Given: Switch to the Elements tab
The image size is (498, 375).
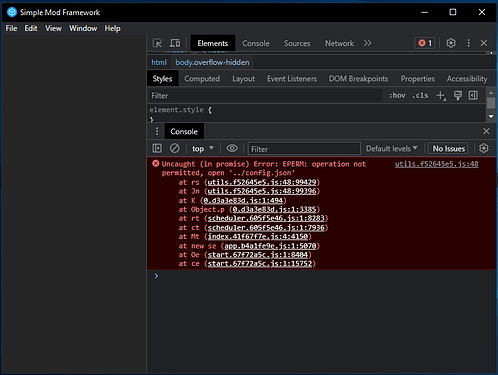Looking at the screenshot, I should 213,43.
